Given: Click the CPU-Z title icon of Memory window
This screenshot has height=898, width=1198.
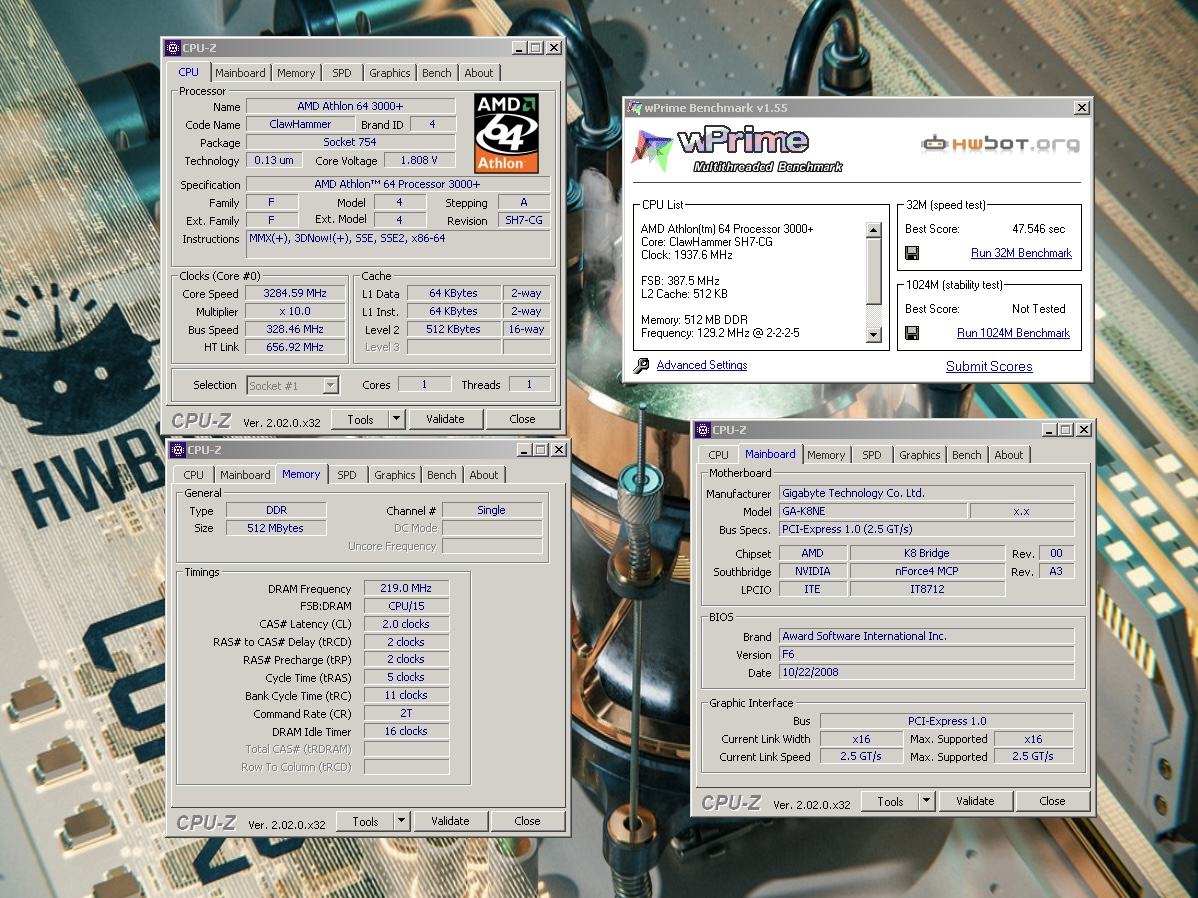Looking at the screenshot, I should click(x=178, y=449).
